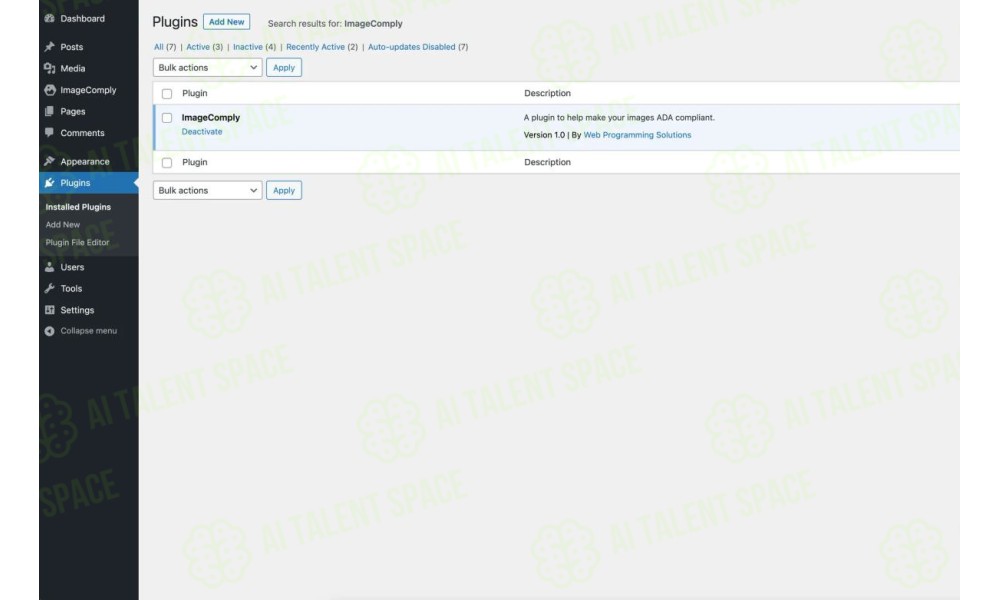
Task: Click the top Apply button
Action: 284,68
